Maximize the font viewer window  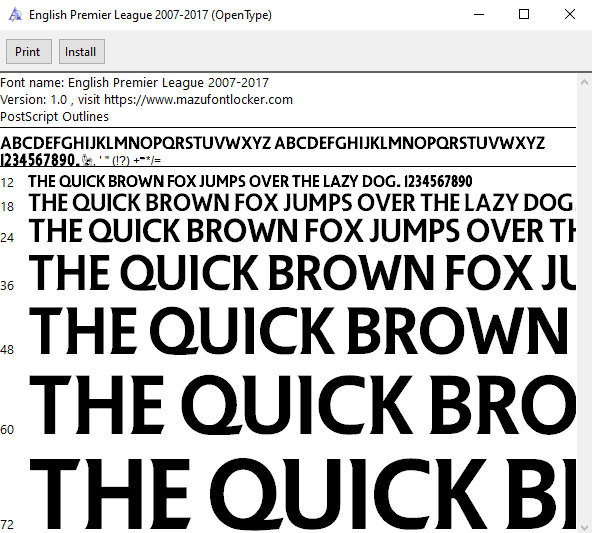pos(524,15)
